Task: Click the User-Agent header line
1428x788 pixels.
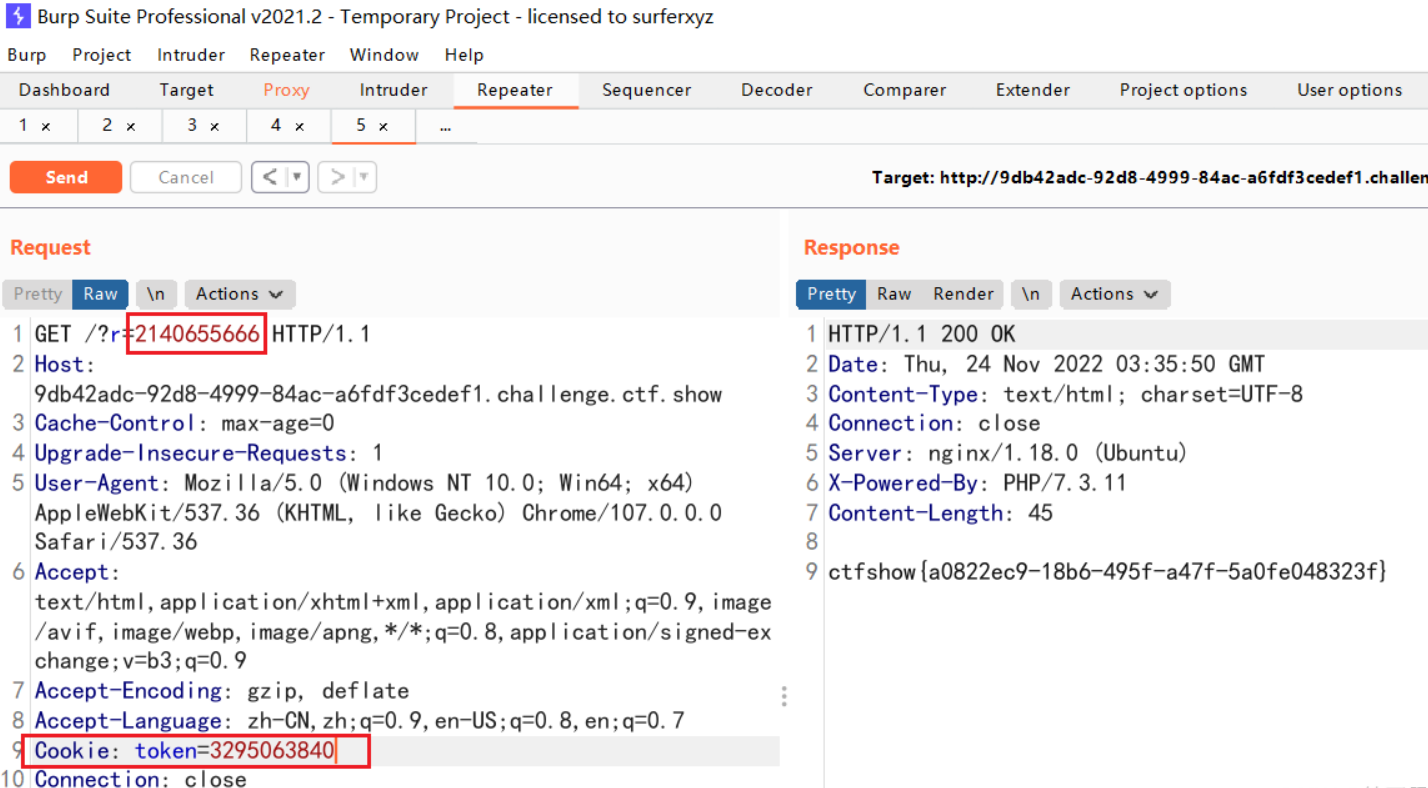Action: 378,513
